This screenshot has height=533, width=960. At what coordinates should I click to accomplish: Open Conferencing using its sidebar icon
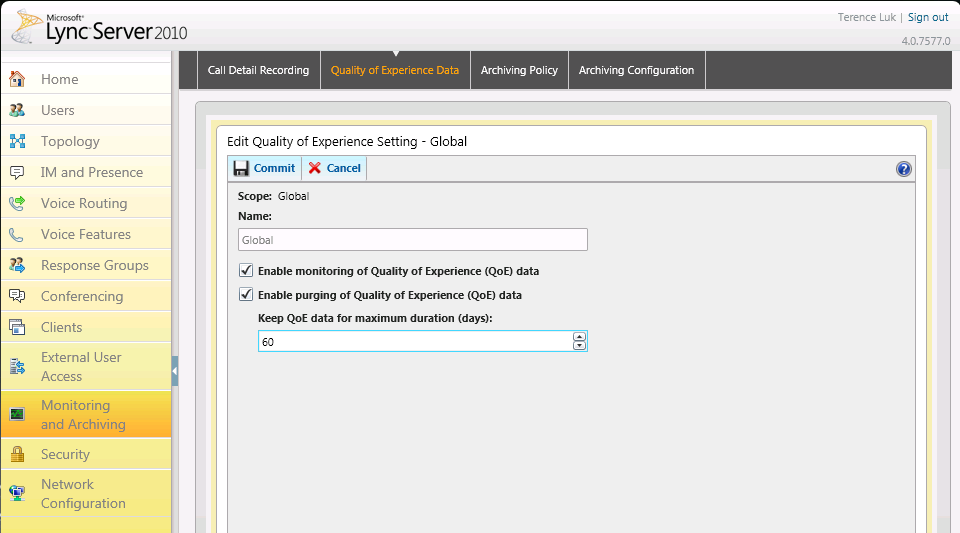[17, 296]
